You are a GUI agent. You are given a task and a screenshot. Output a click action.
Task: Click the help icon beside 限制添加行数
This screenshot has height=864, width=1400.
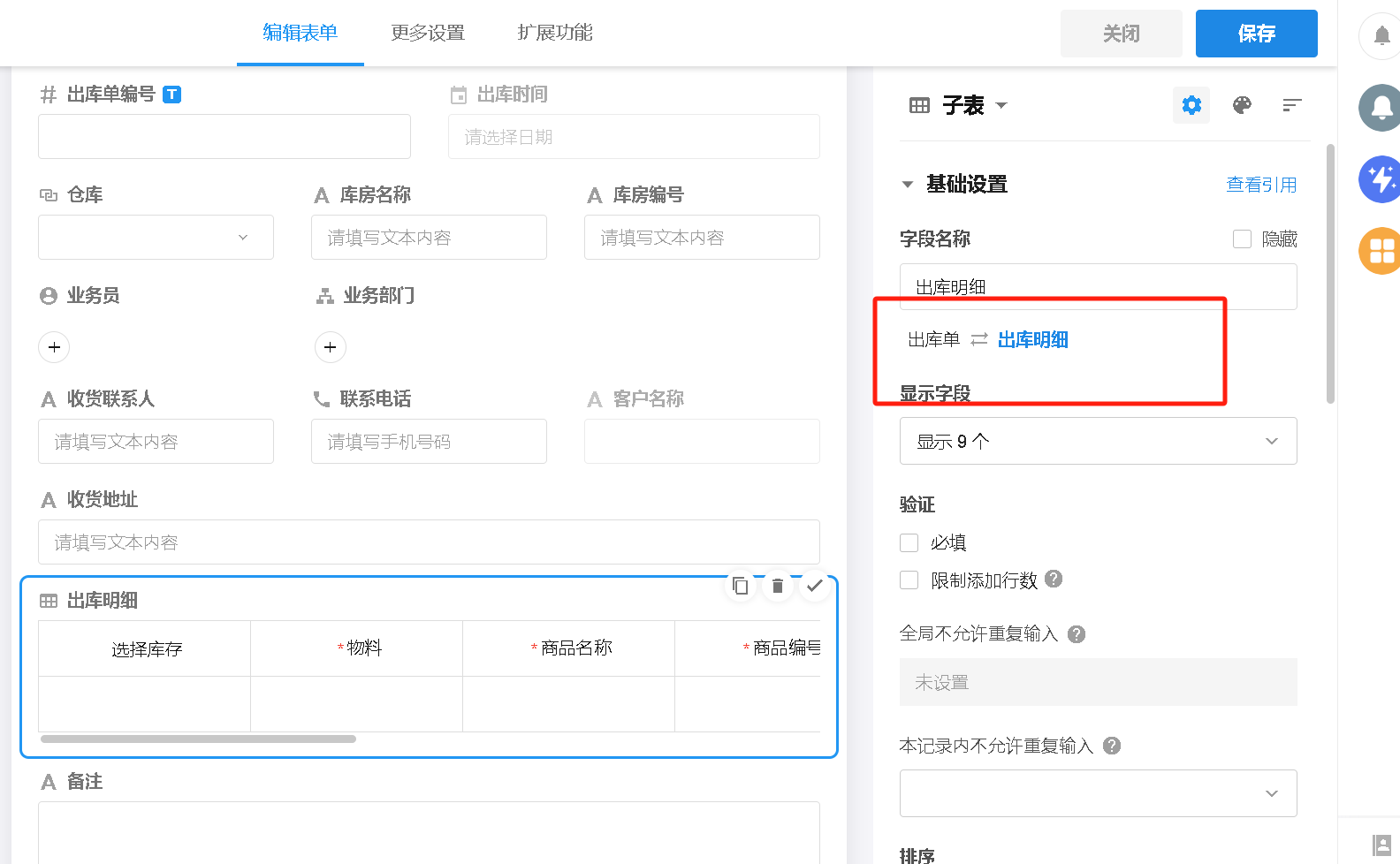1054,579
